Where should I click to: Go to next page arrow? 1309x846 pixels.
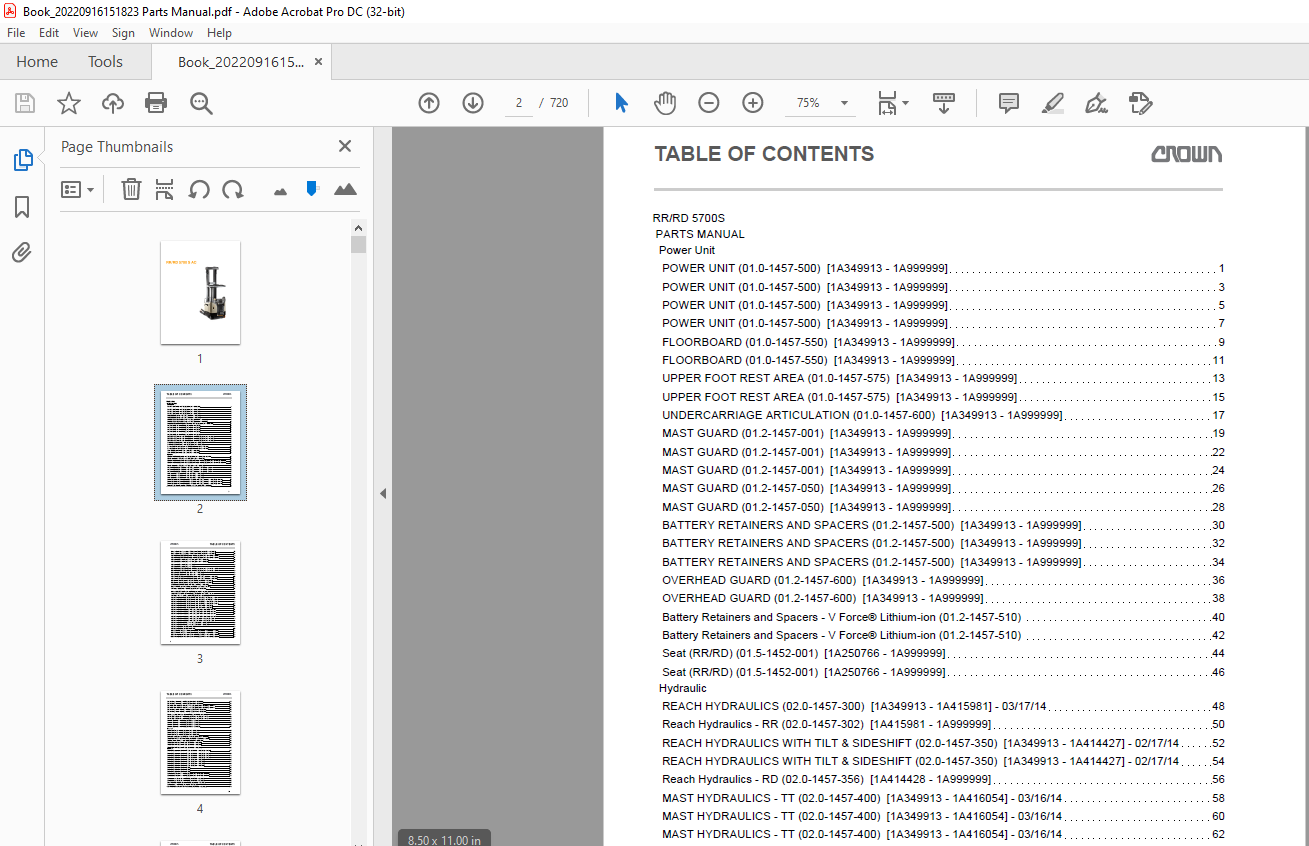coord(473,103)
